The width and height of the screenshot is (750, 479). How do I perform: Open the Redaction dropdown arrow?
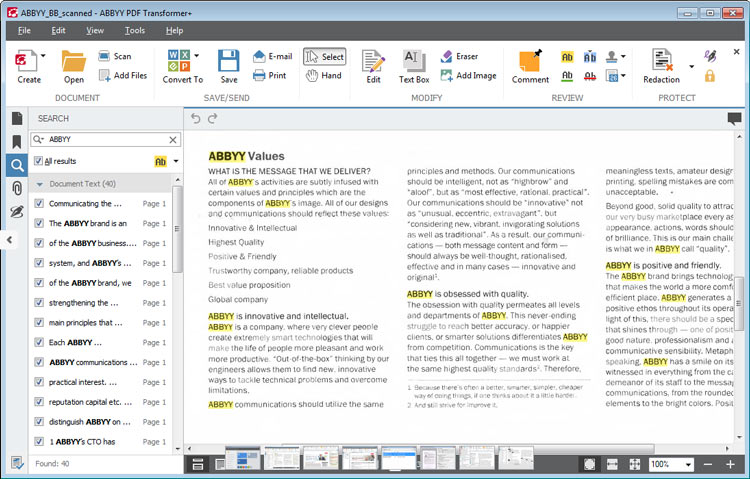click(x=691, y=67)
